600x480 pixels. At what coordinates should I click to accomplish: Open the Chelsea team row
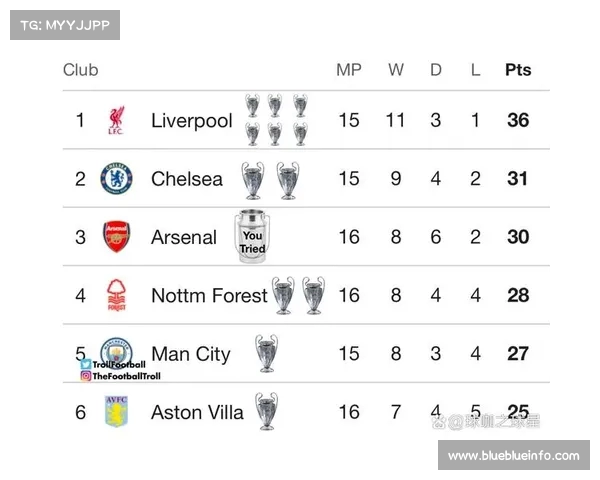pos(187,179)
